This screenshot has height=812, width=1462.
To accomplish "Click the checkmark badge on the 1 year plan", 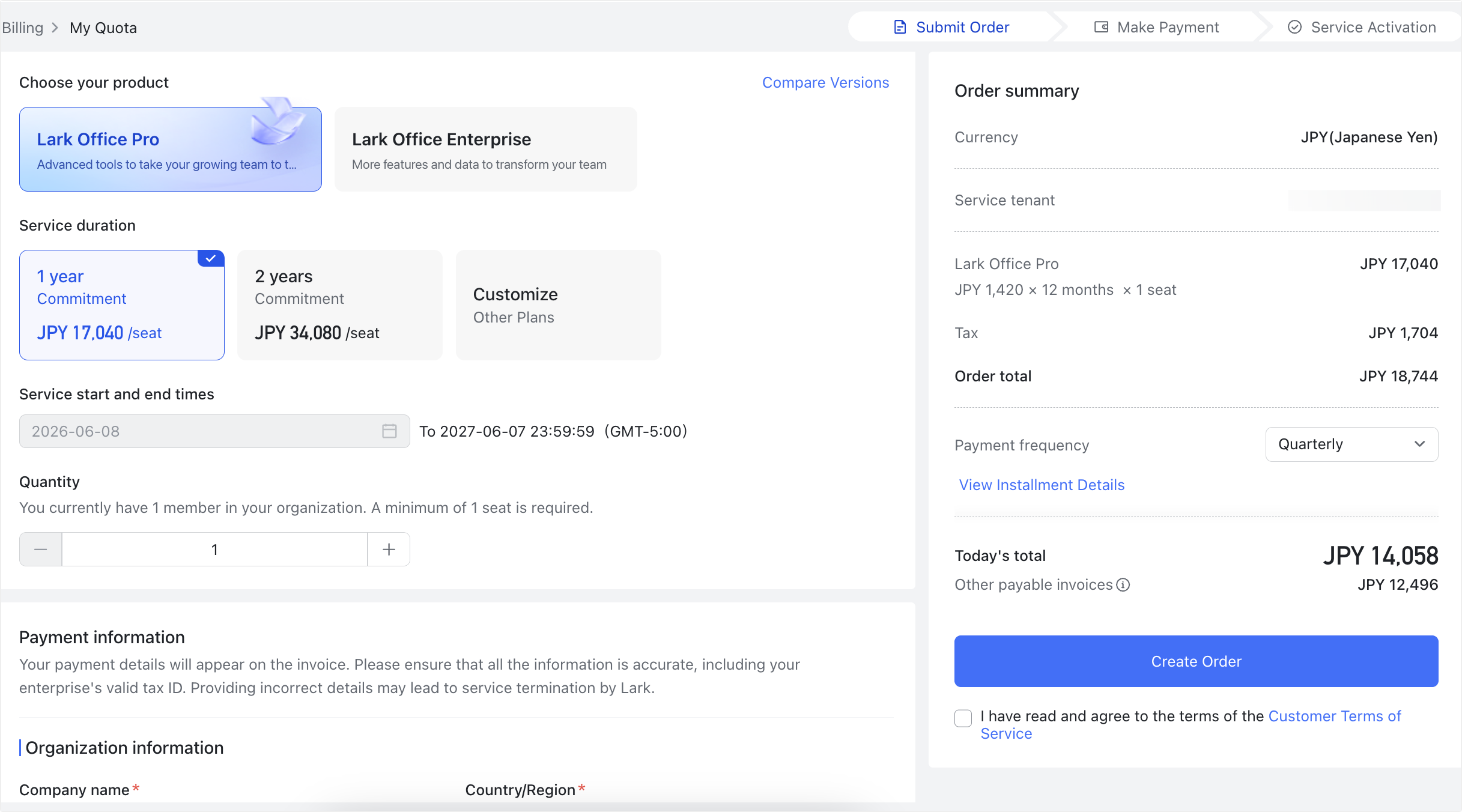I will (210, 258).
